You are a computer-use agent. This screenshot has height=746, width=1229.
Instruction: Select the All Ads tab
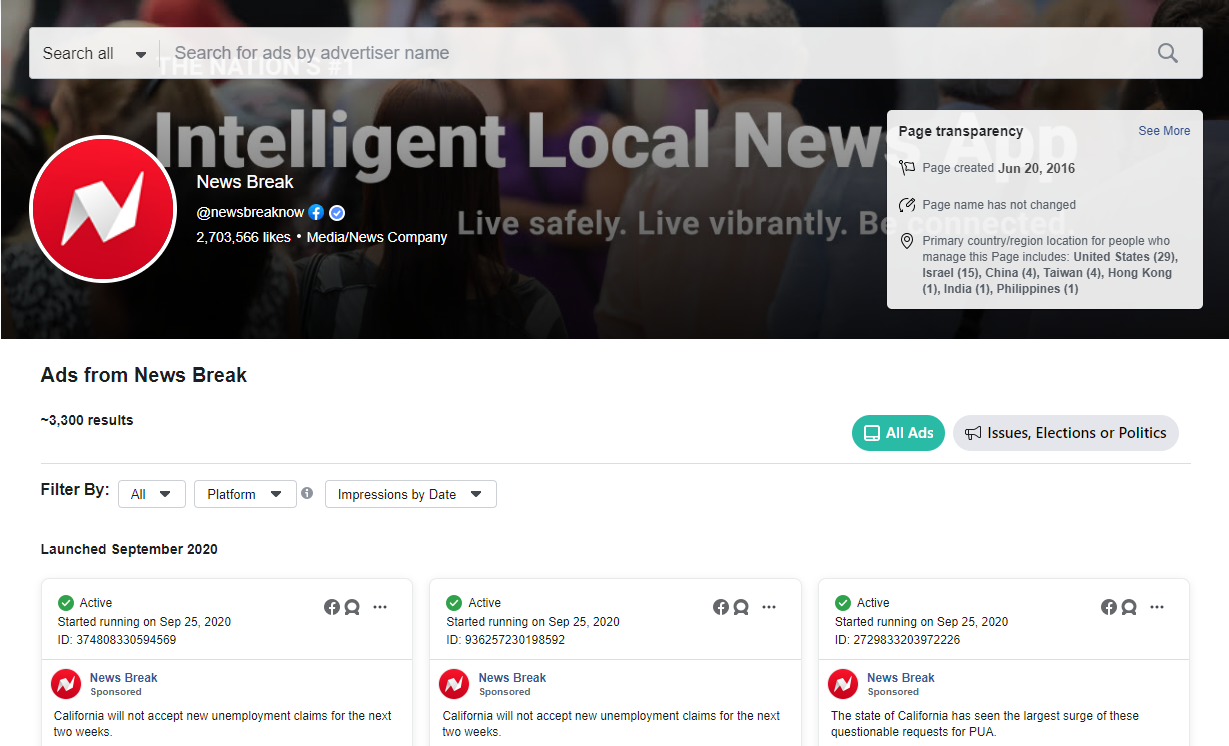[x=898, y=433]
